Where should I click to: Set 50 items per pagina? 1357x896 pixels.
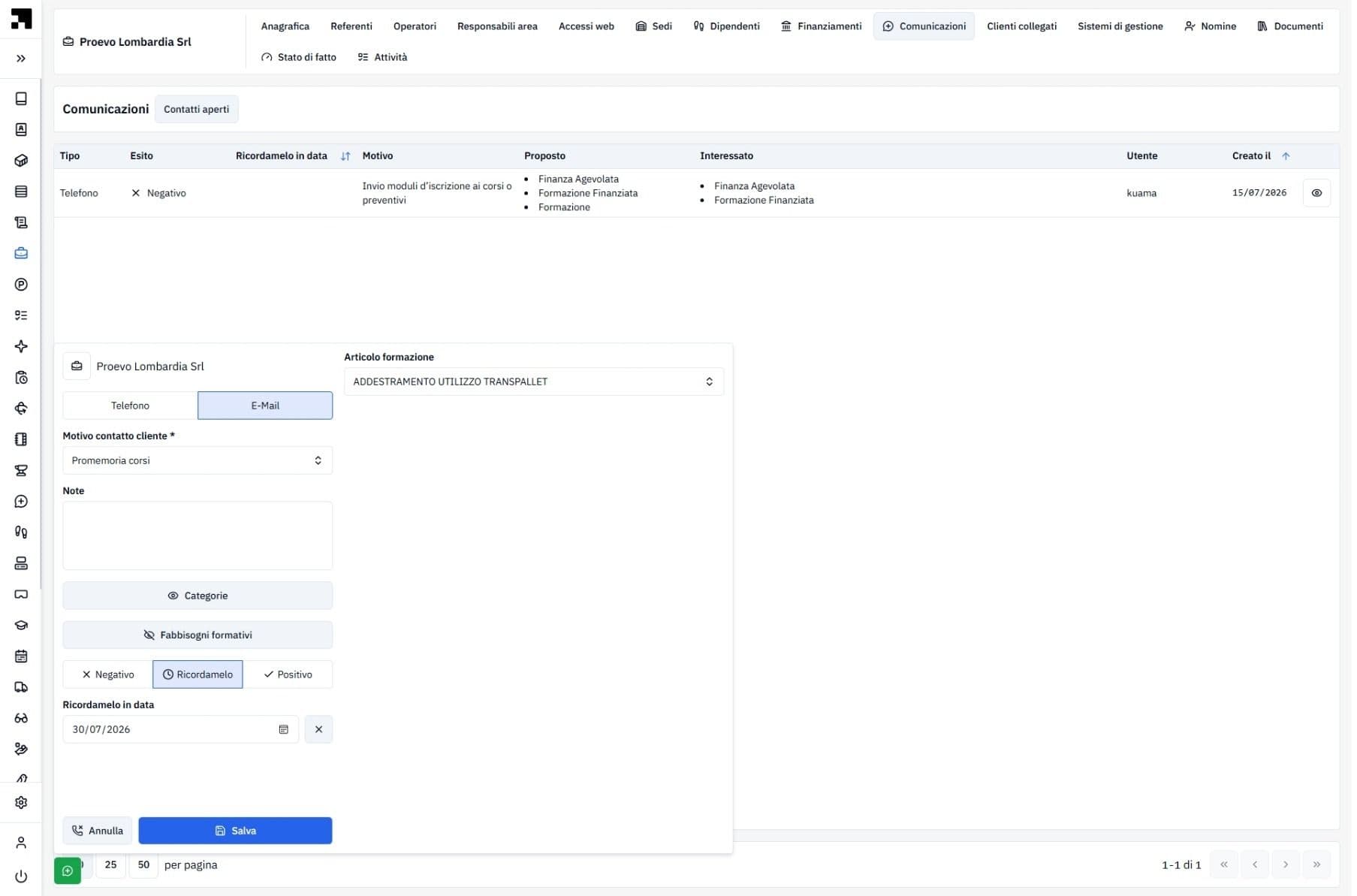(x=143, y=864)
